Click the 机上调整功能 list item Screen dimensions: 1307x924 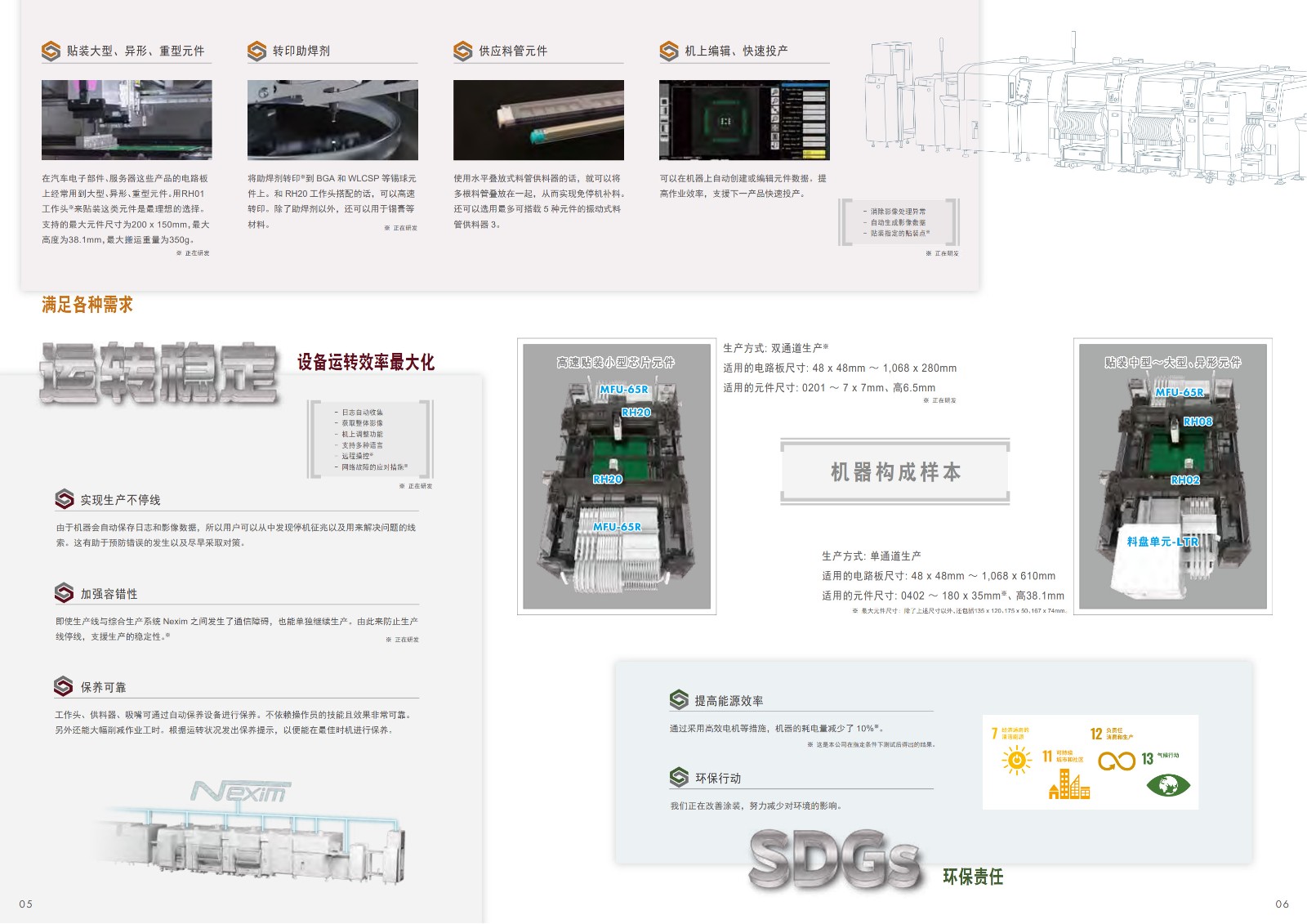pyautogui.click(x=362, y=435)
